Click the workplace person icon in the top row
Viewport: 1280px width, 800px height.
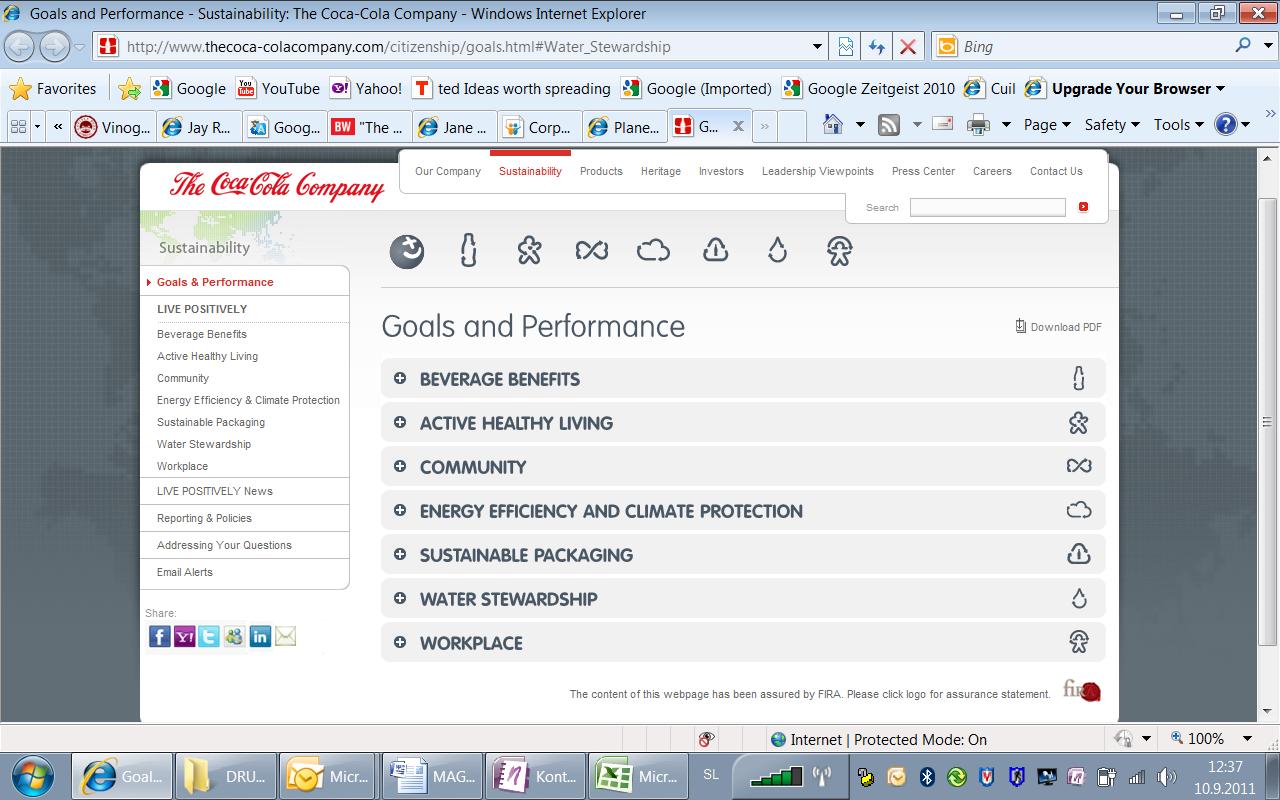coord(839,250)
